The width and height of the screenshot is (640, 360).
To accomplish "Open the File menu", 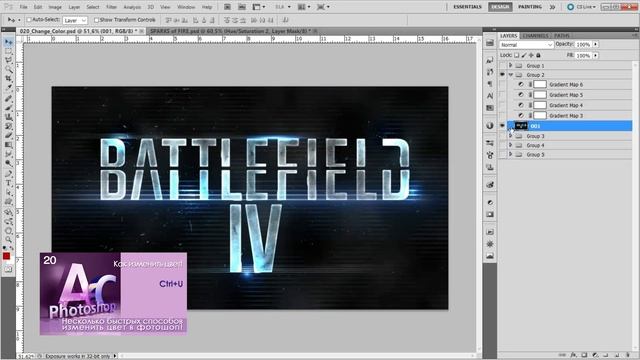I will click(x=24, y=7).
